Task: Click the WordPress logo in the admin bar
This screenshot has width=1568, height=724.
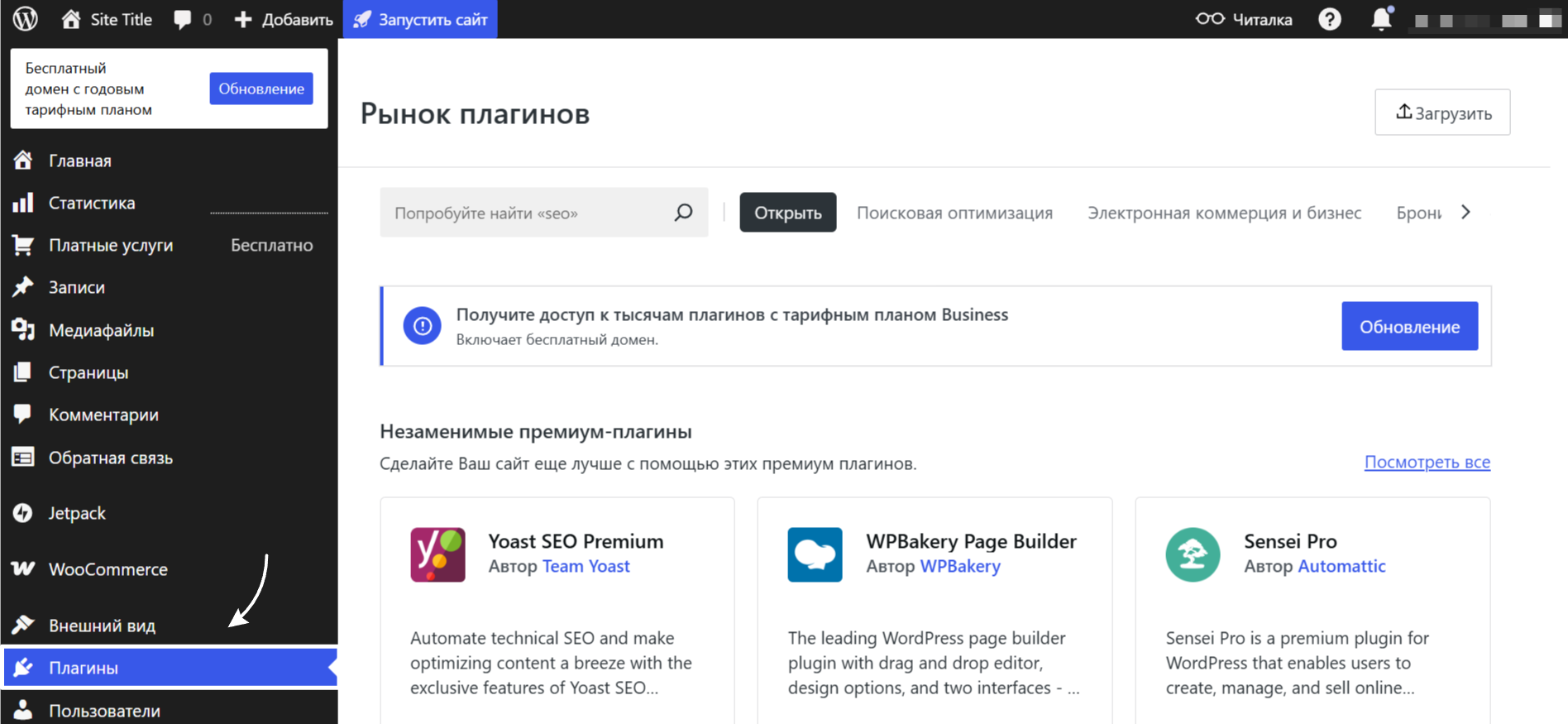Action: pos(26,18)
